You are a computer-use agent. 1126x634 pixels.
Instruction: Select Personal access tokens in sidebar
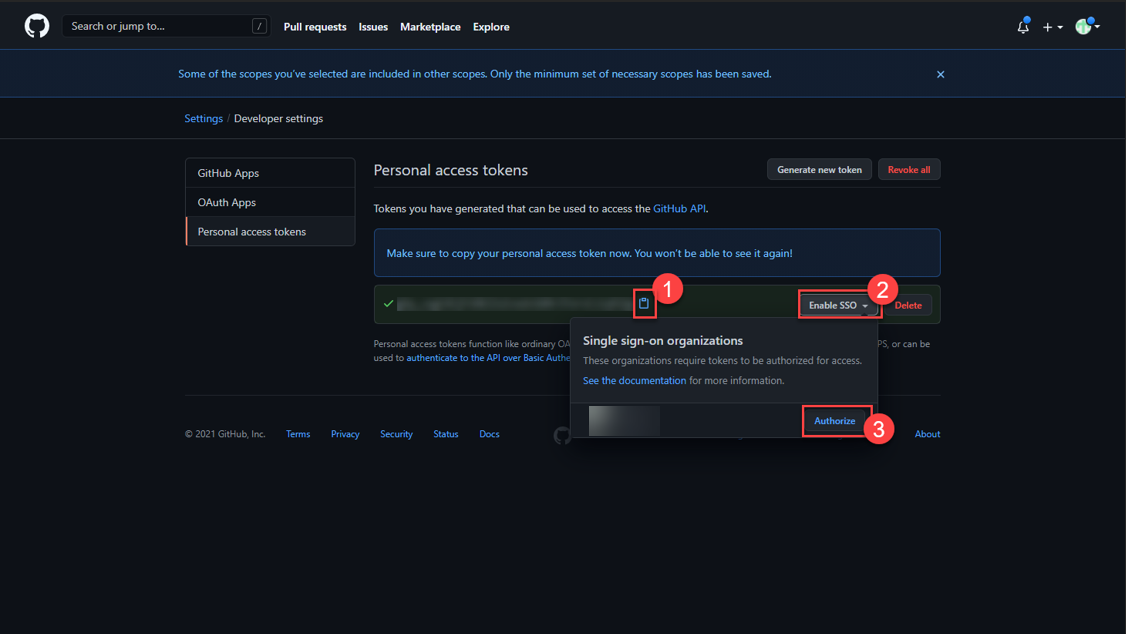coord(270,232)
